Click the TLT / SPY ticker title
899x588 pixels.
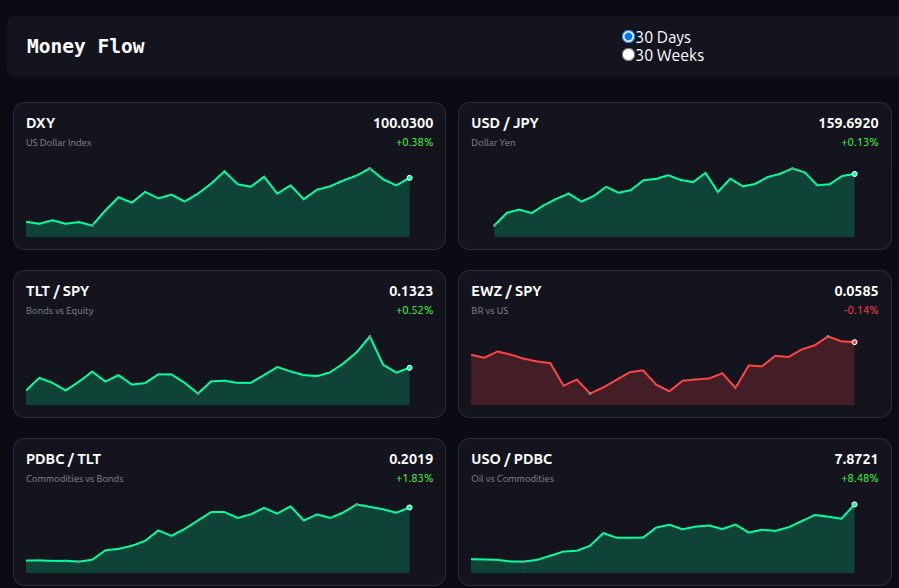click(57, 291)
